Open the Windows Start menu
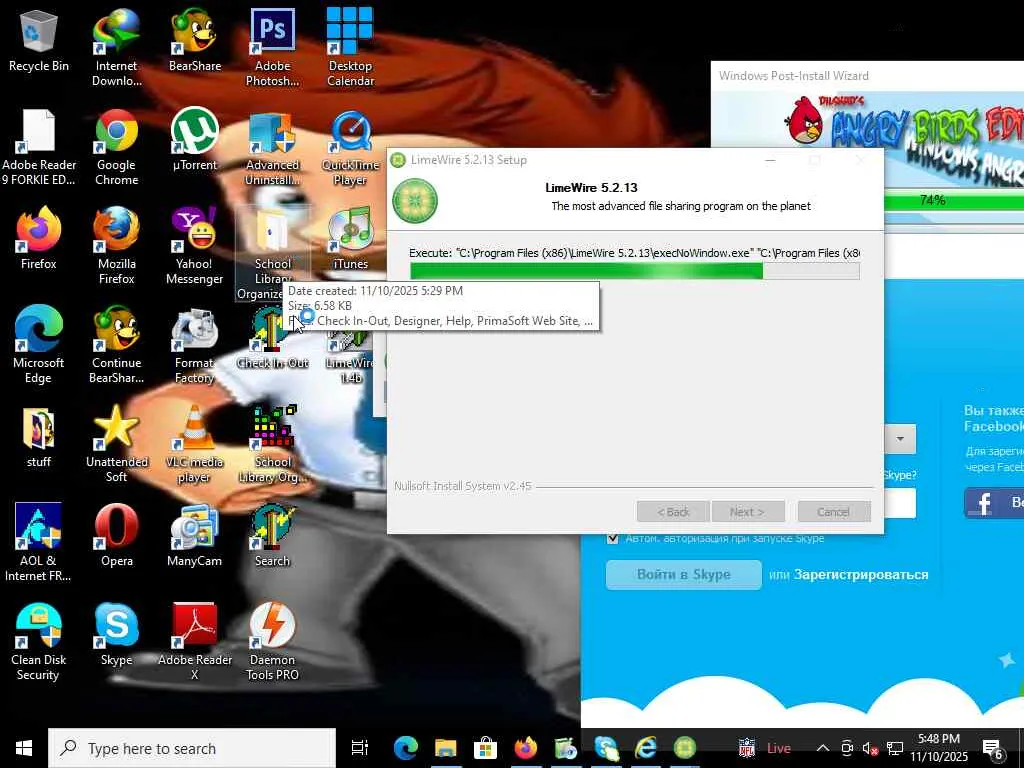Viewport: 1024px width, 768px height. pos(24,748)
